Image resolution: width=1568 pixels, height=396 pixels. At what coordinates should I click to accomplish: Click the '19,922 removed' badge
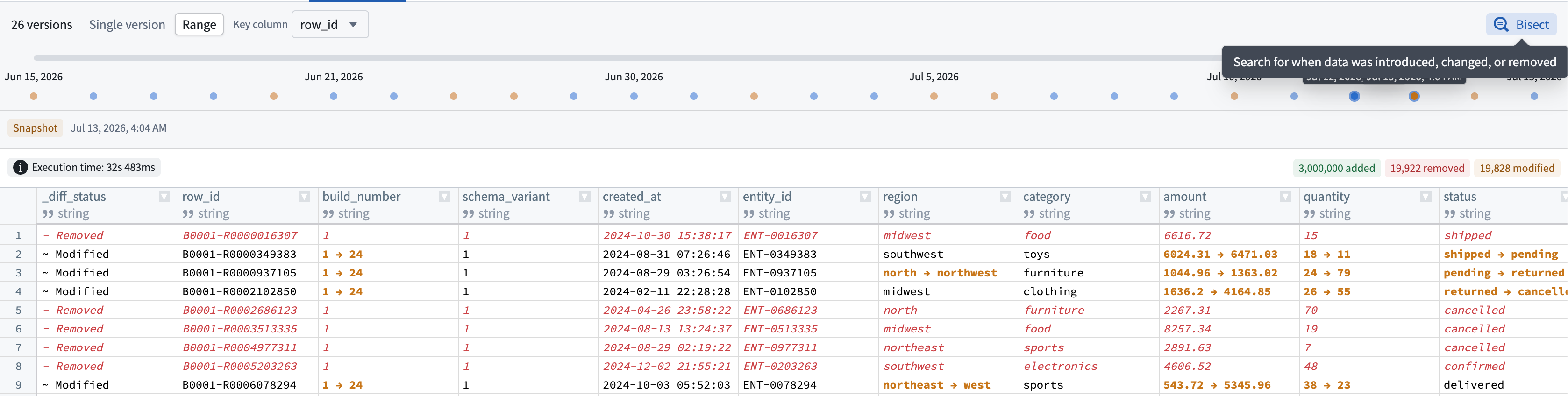pyautogui.click(x=1427, y=169)
